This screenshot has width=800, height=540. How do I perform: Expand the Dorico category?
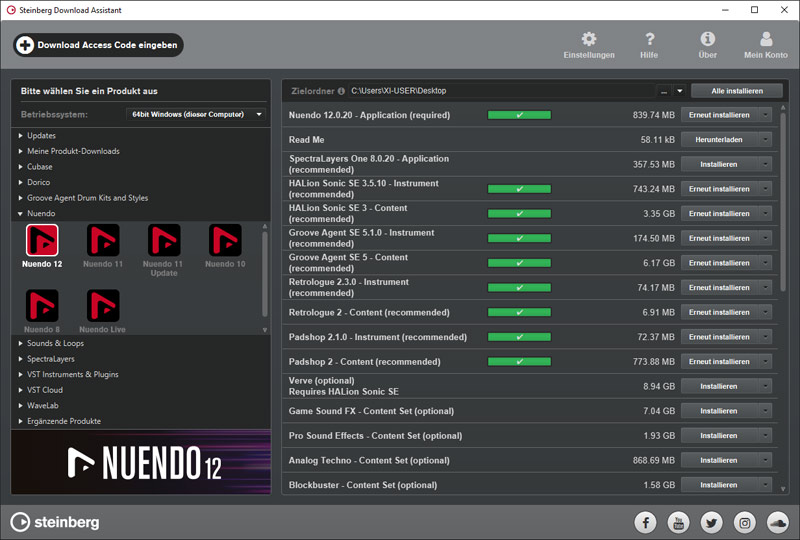pyautogui.click(x=20, y=182)
